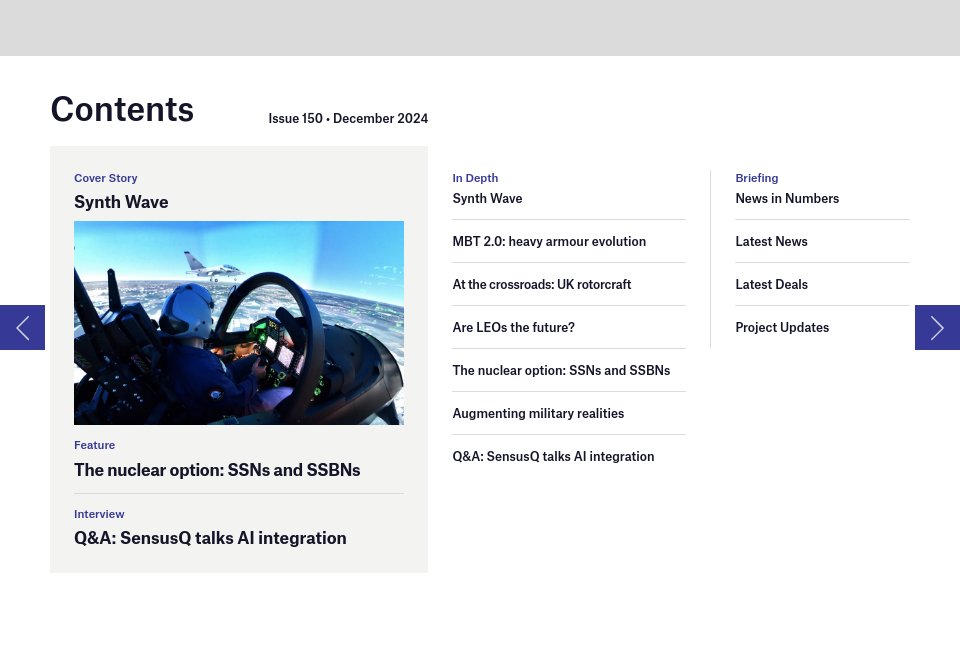Click the previous page arrow button
This screenshot has width=960, height=655.
tap(22, 327)
